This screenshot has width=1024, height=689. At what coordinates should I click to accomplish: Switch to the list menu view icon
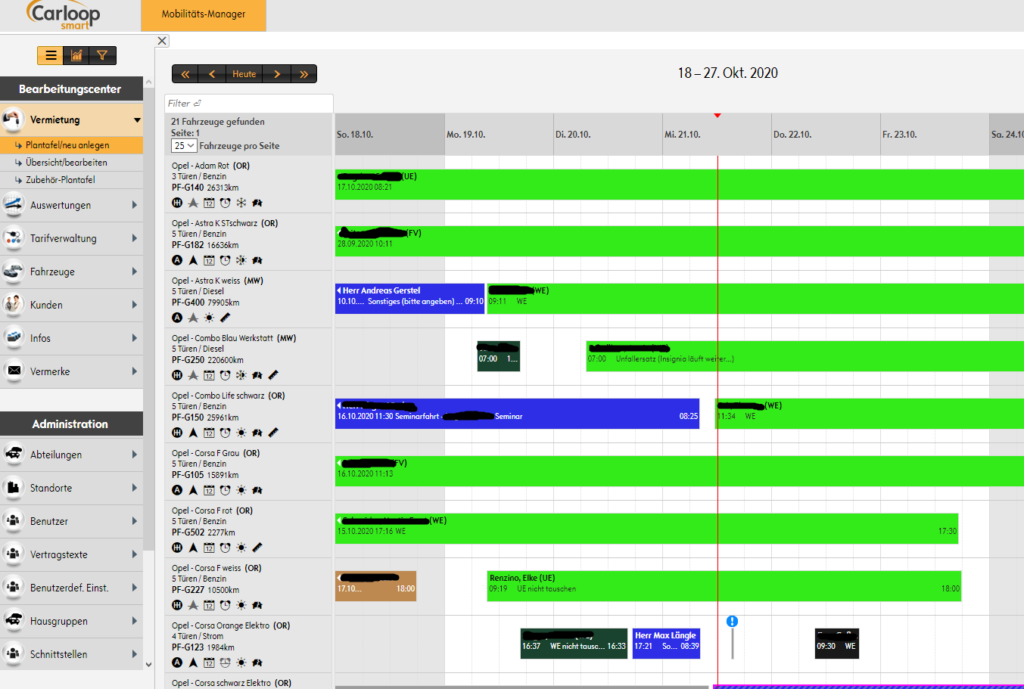[x=51, y=56]
